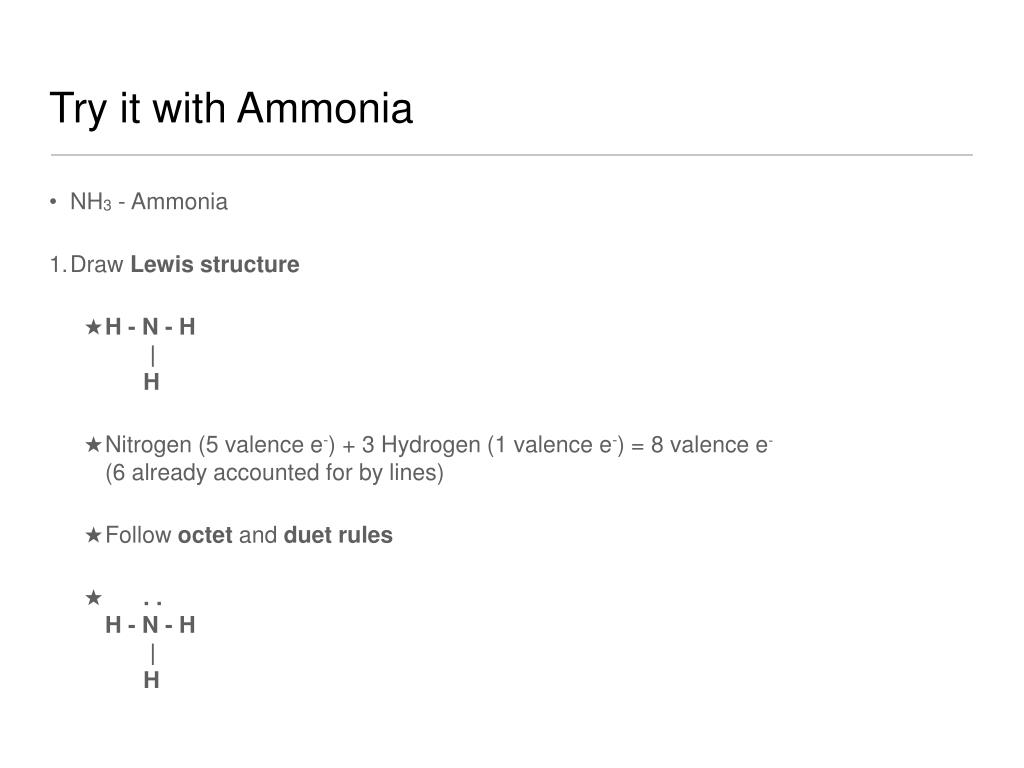Viewport: 1024px width, 768px height.
Task: Click the vertical bond line in first structure
Action: pos(152,356)
